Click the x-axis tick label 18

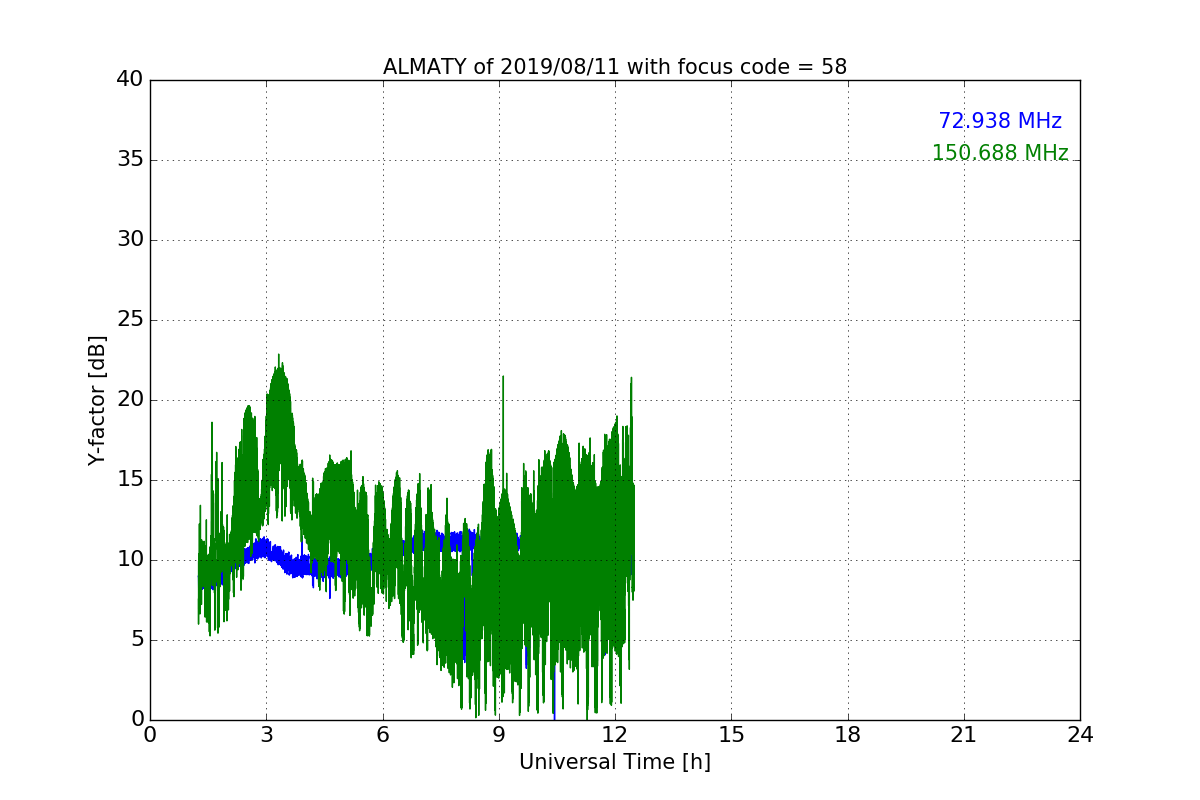click(848, 735)
